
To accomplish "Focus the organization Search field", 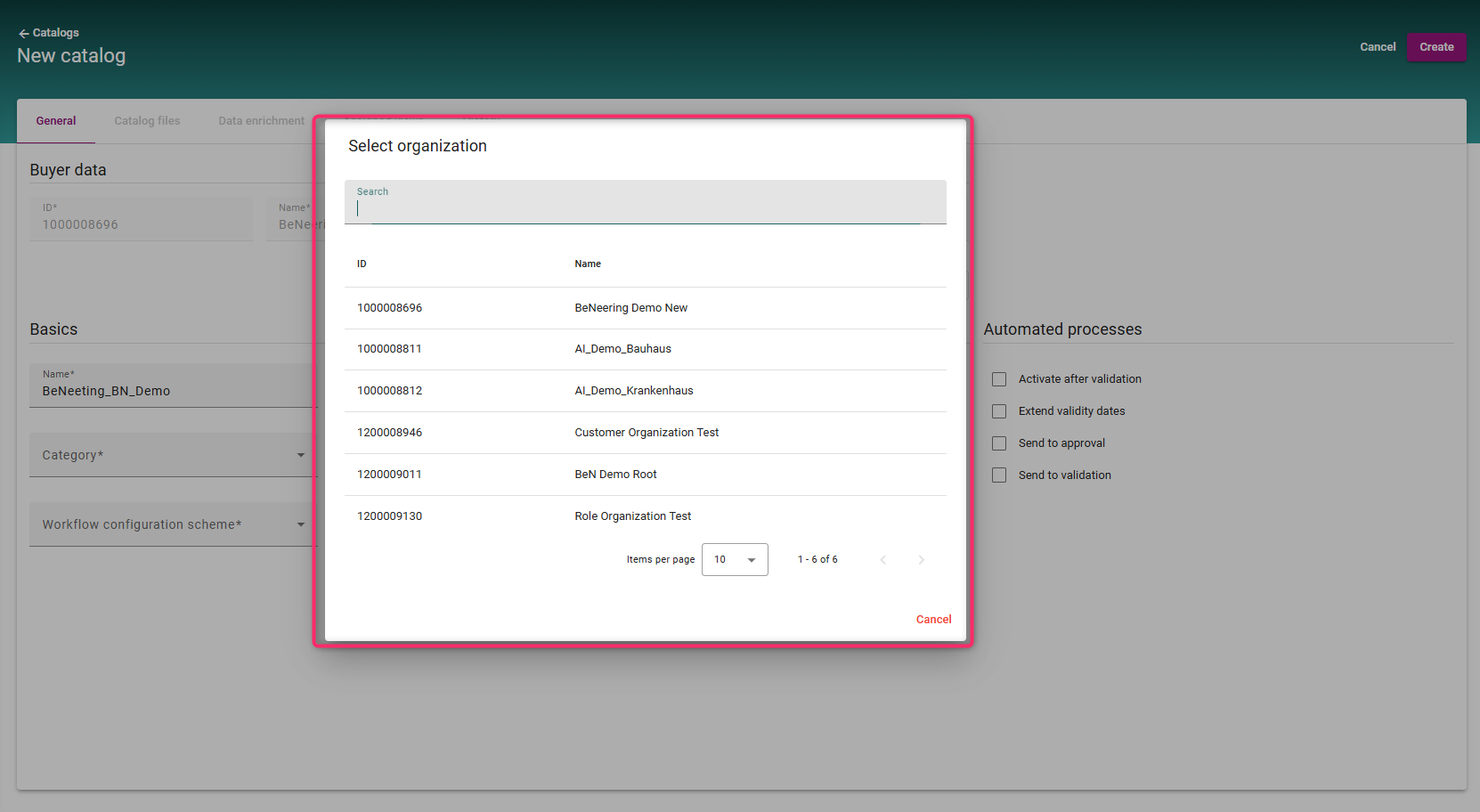I will point(645,207).
